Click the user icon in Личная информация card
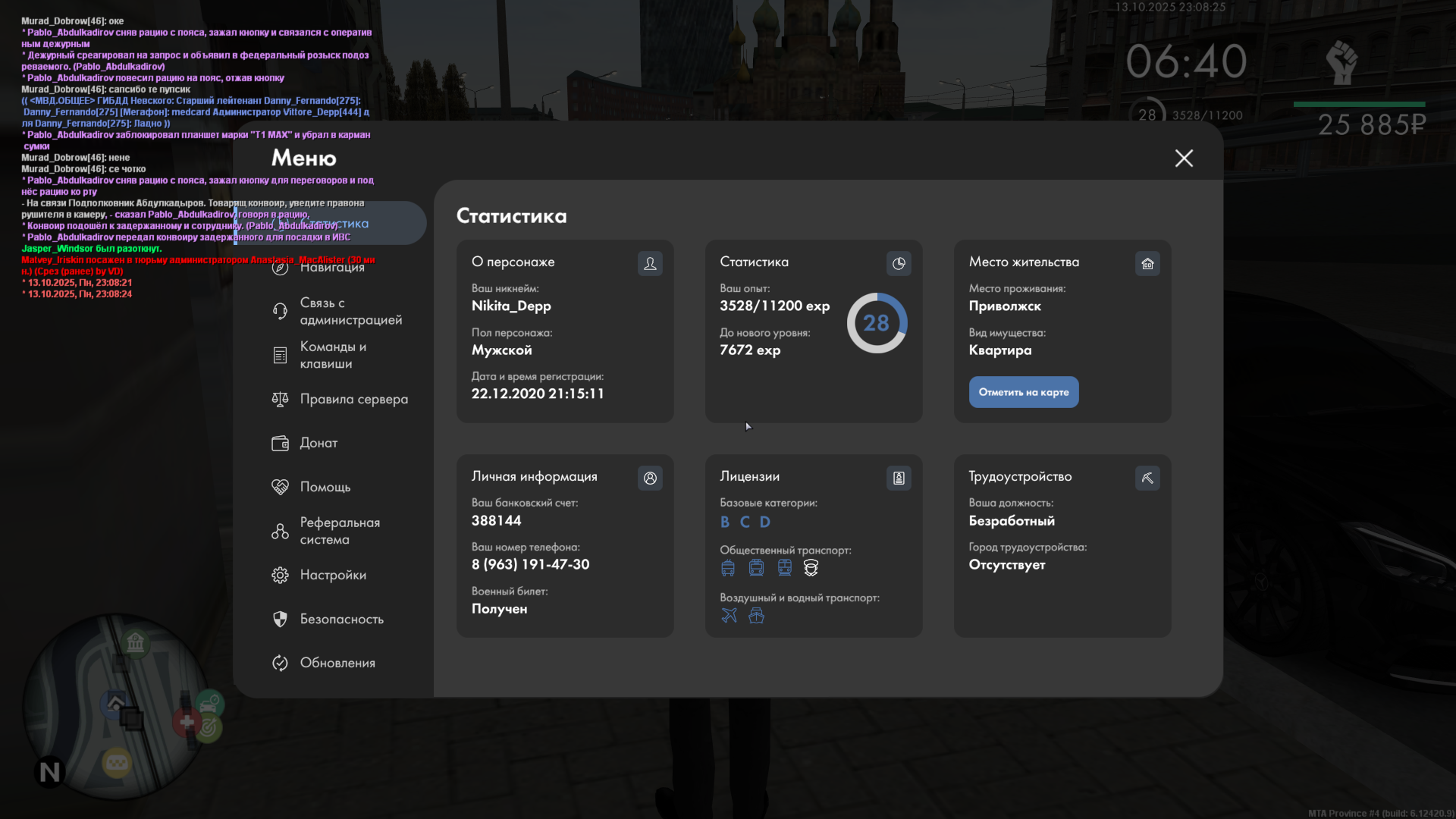The image size is (1456, 819). (650, 478)
